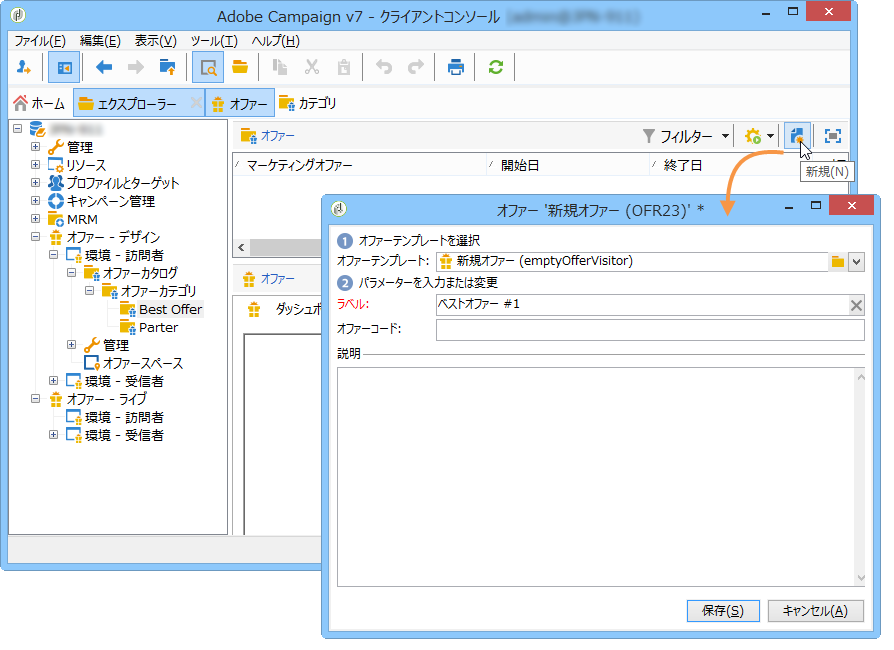Screen dimensions: 894x650
Task: Click the copy icon in toolbar
Action: 279,67
